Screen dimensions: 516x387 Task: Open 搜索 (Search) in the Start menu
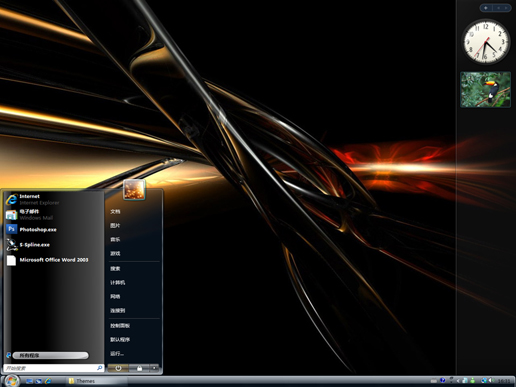[x=115, y=269]
